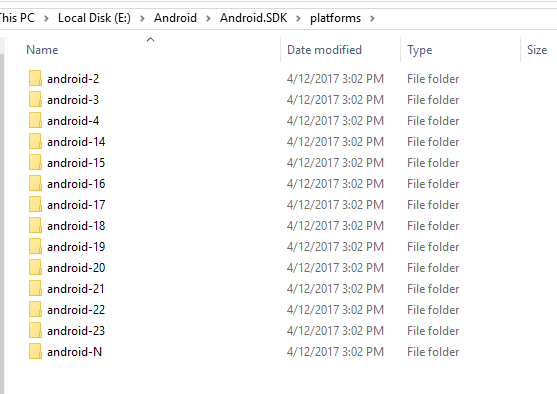Select the android-2 folder icon
557x394 pixels.
[x=35, y=79]
